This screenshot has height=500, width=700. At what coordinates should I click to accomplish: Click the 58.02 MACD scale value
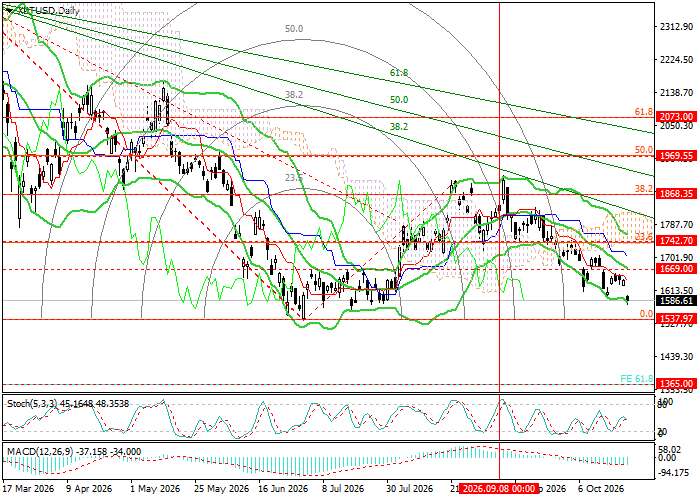coord(670,450)
